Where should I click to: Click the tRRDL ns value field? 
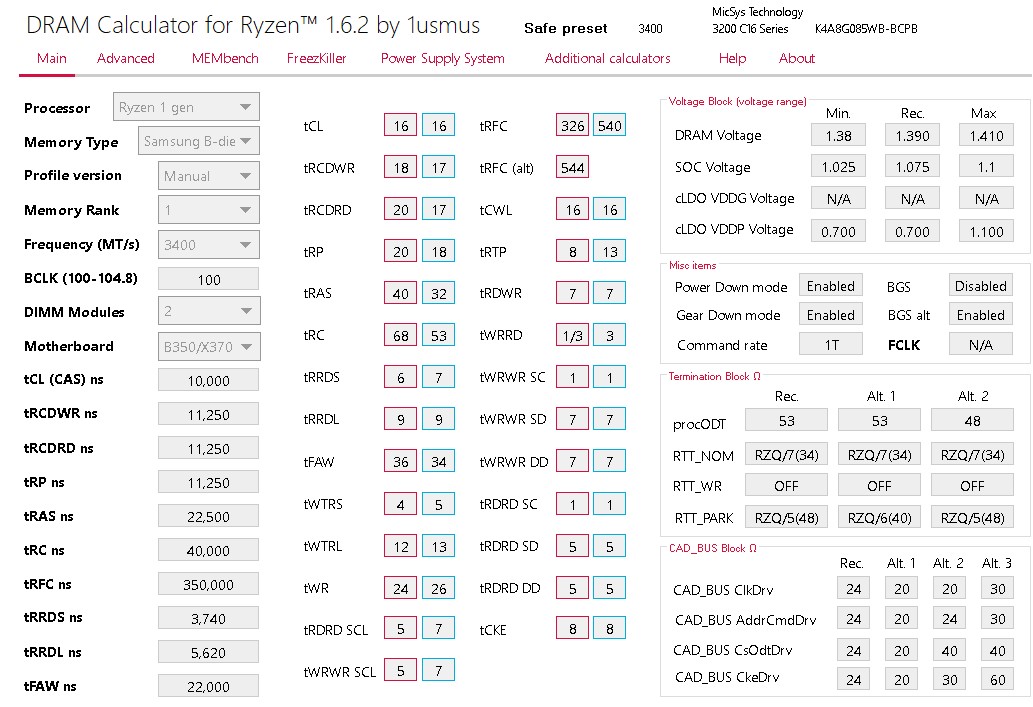[x=208, y=653]
